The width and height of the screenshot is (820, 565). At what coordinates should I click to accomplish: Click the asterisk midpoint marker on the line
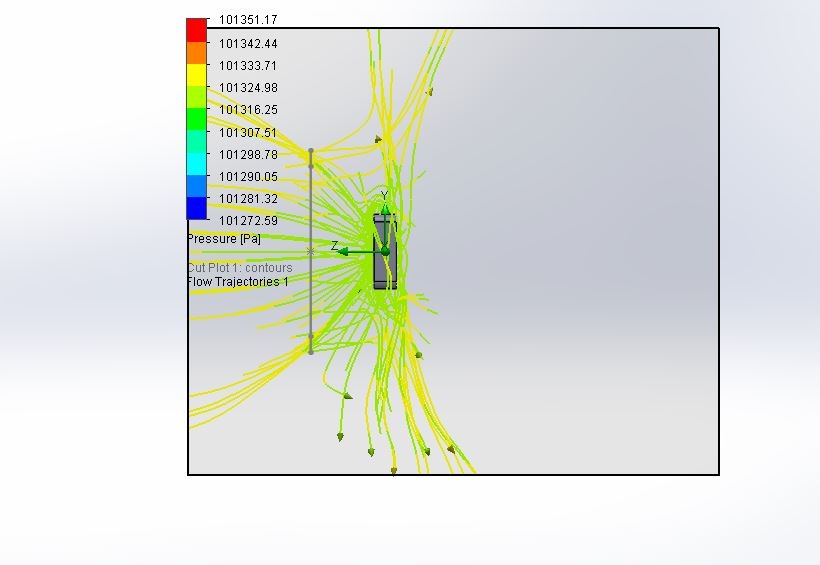click(310, 252)
